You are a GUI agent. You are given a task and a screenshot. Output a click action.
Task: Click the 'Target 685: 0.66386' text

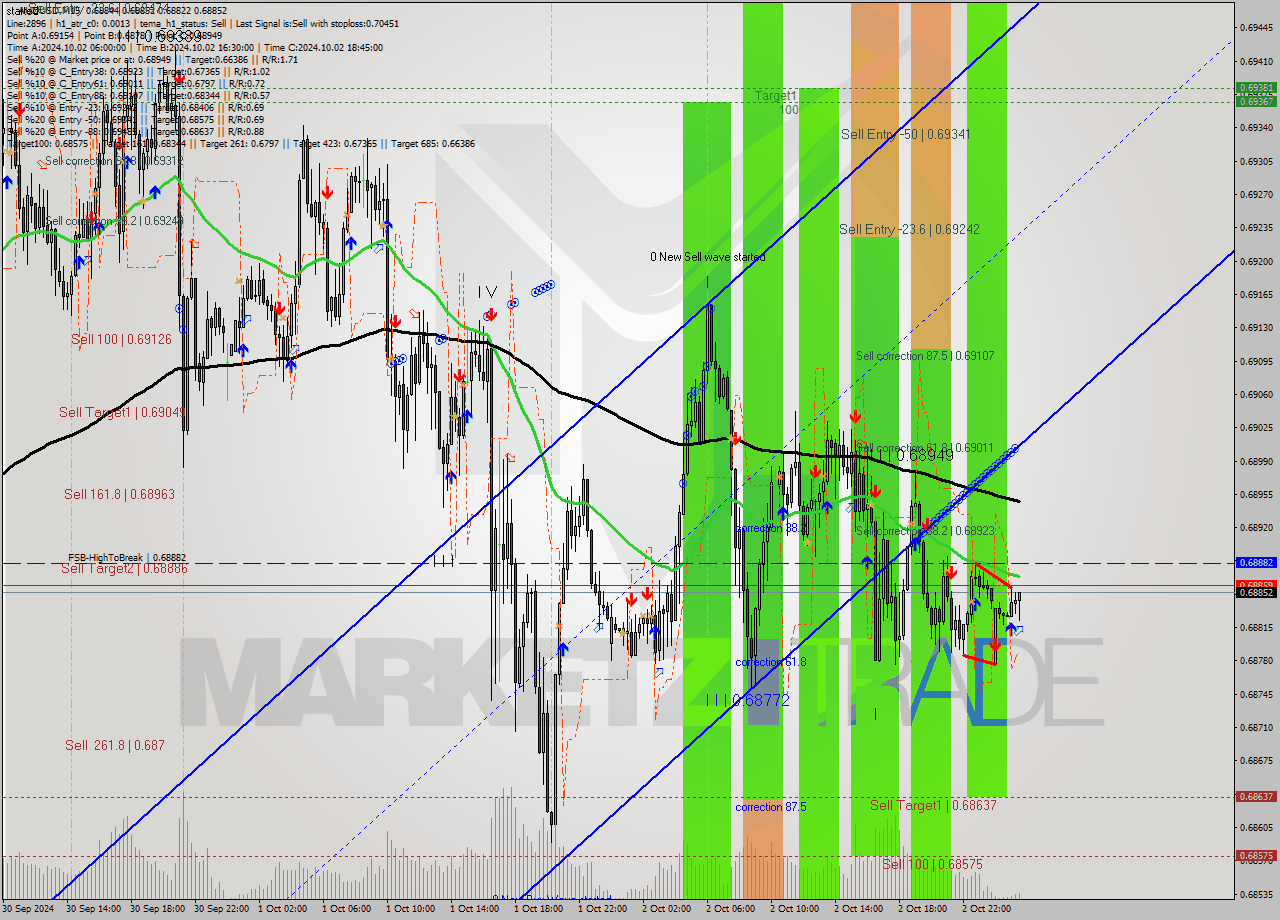pos(433,143)
